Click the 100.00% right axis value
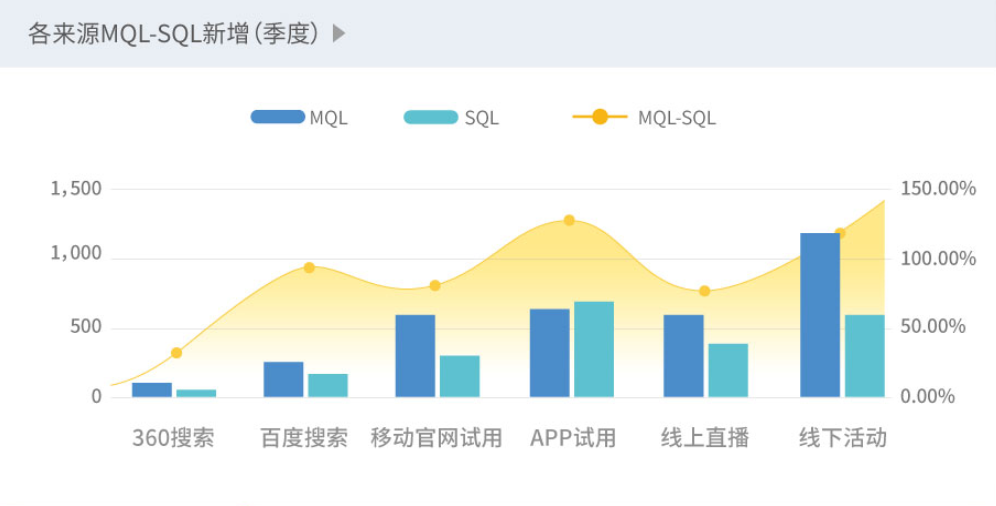This screenshot has height=506, width=996. pyautogui.click(x=938, y=259)
